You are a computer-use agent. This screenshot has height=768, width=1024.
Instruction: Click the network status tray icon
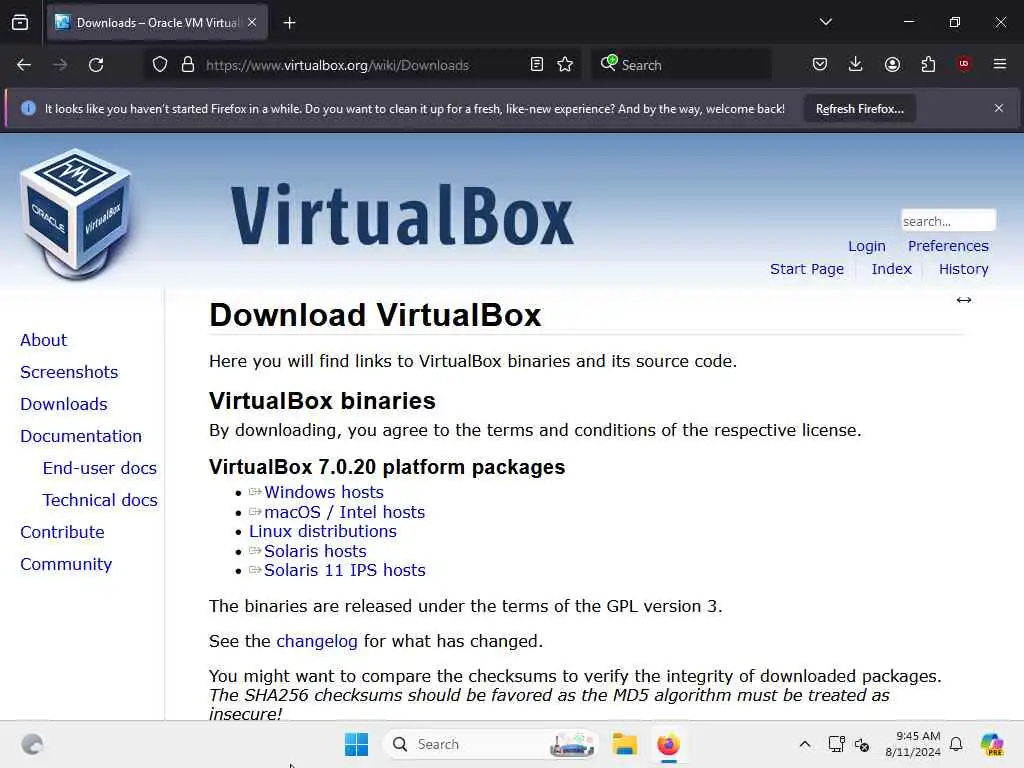836,744
